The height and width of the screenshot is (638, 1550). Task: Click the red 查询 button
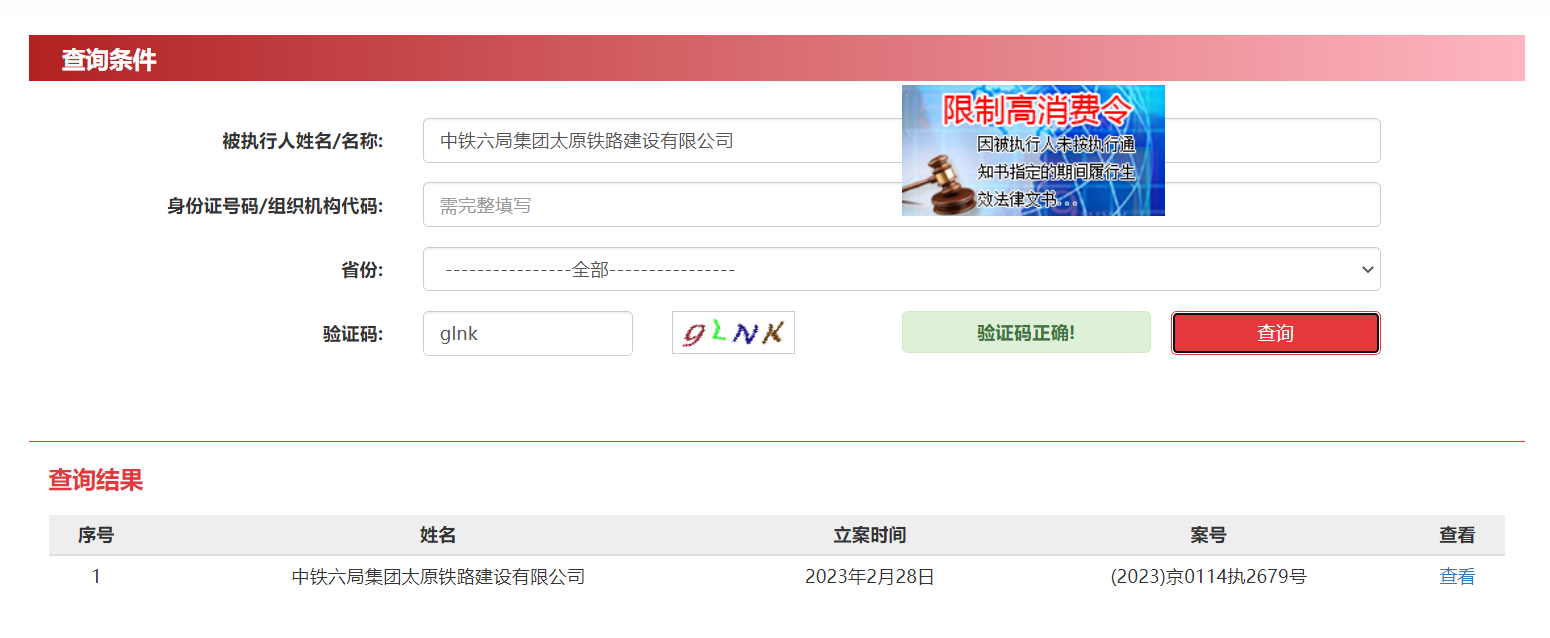tap(1275, 333)
